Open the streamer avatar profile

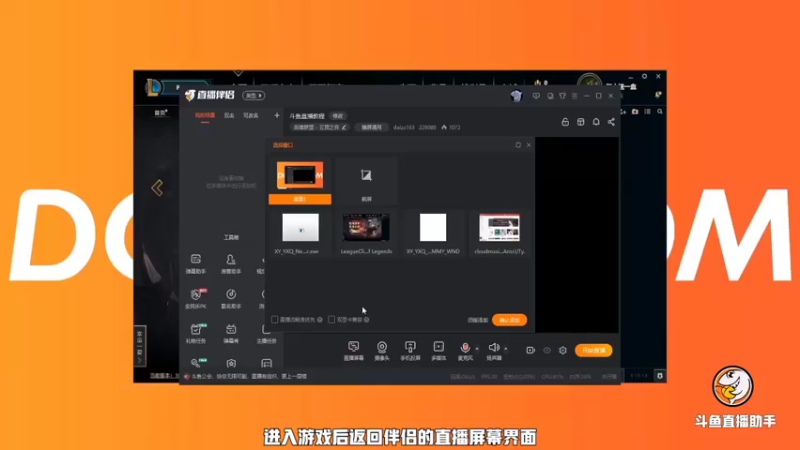pyautogui.click(x=516, y=96)
